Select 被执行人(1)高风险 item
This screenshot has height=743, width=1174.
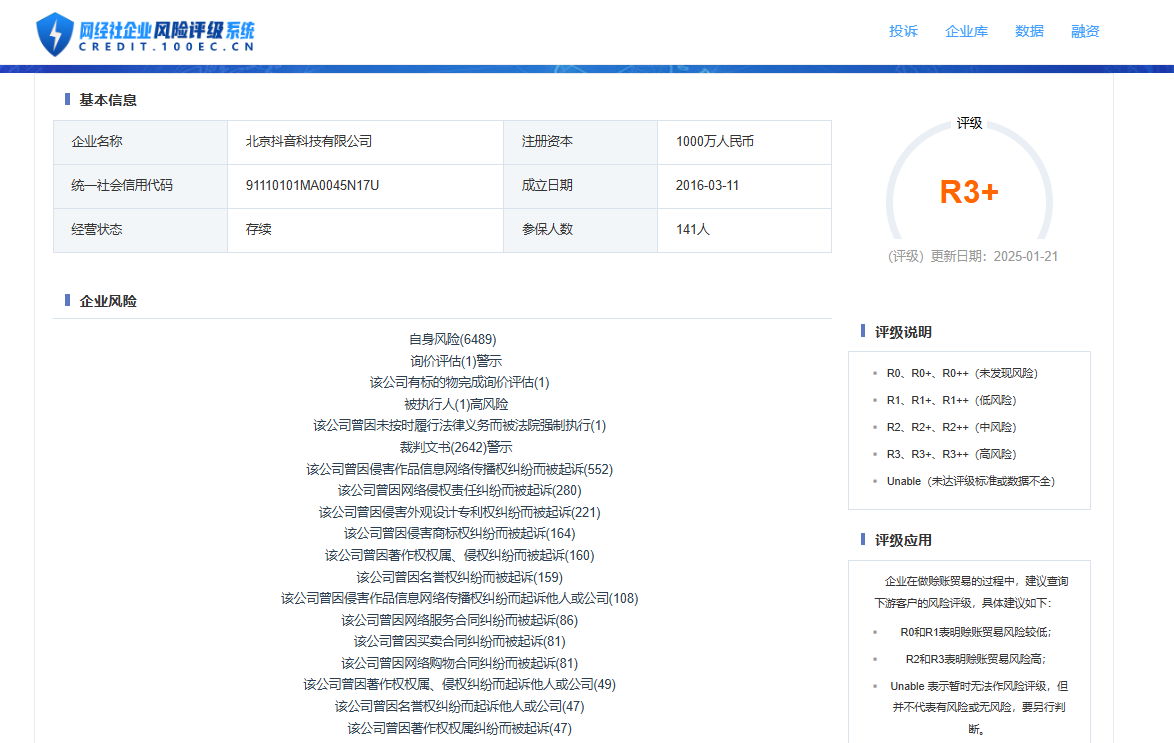point(456,404)
